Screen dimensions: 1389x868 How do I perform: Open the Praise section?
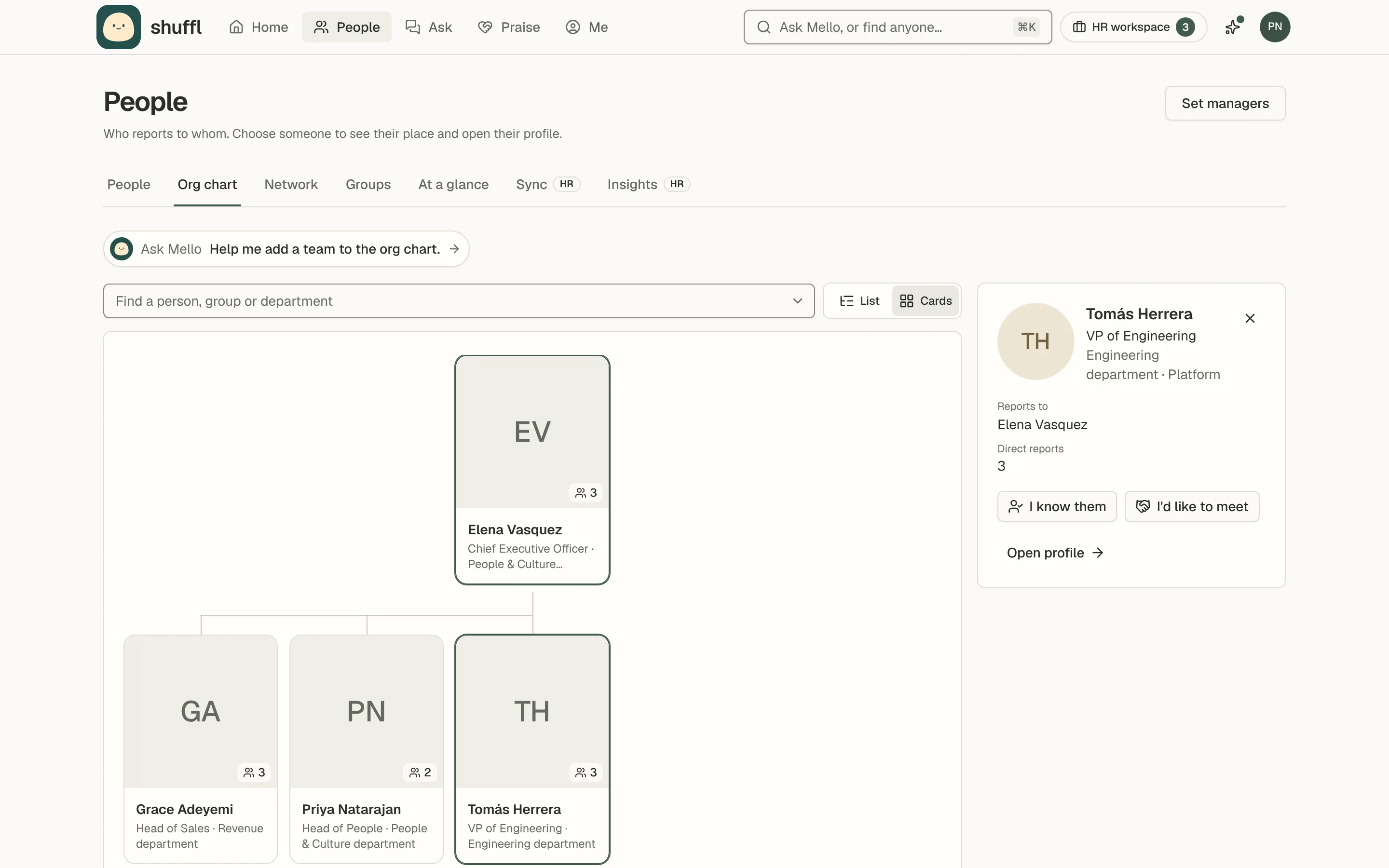(x=508, y=27)
